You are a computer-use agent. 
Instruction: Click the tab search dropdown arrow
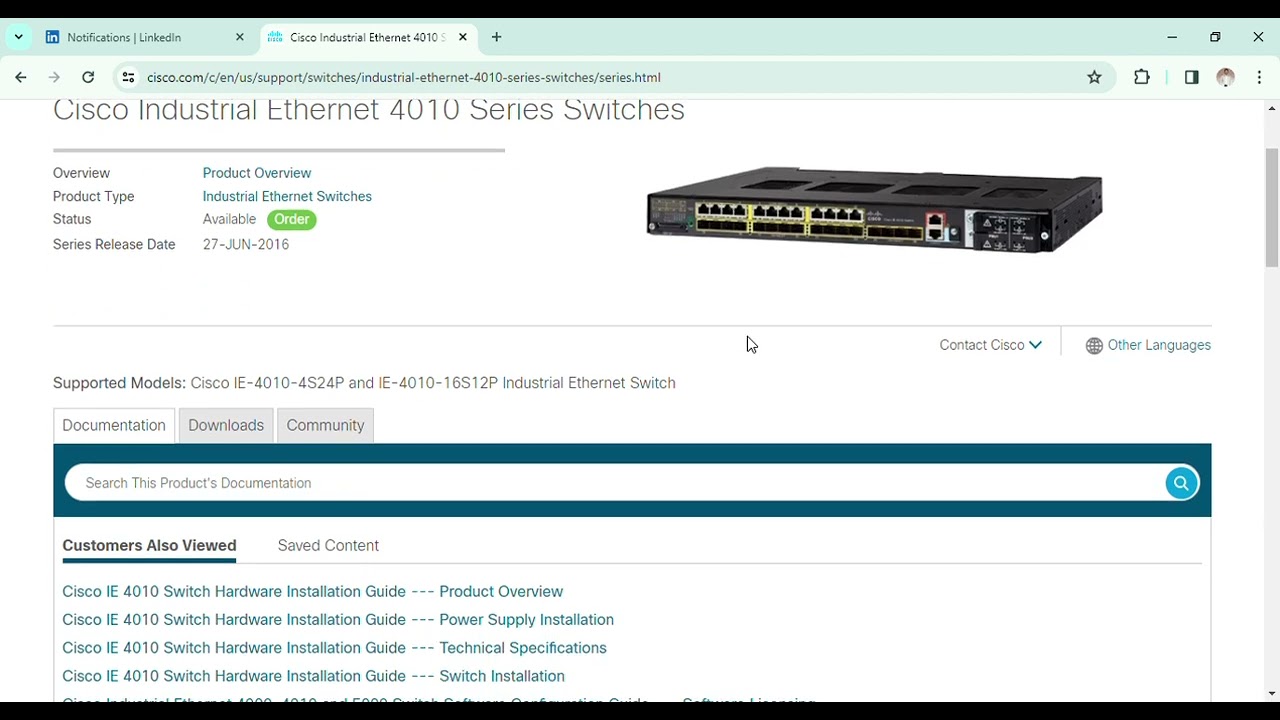(x=18, y=37)
